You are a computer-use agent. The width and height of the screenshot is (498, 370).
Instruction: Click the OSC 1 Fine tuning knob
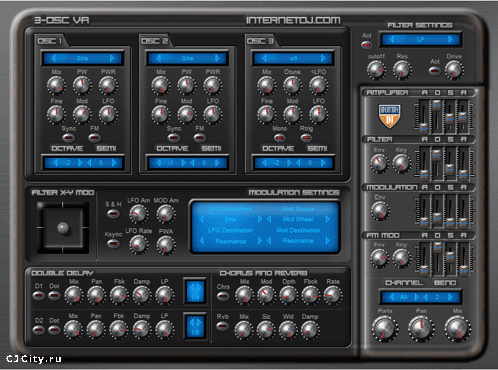(x=56, y=114)
